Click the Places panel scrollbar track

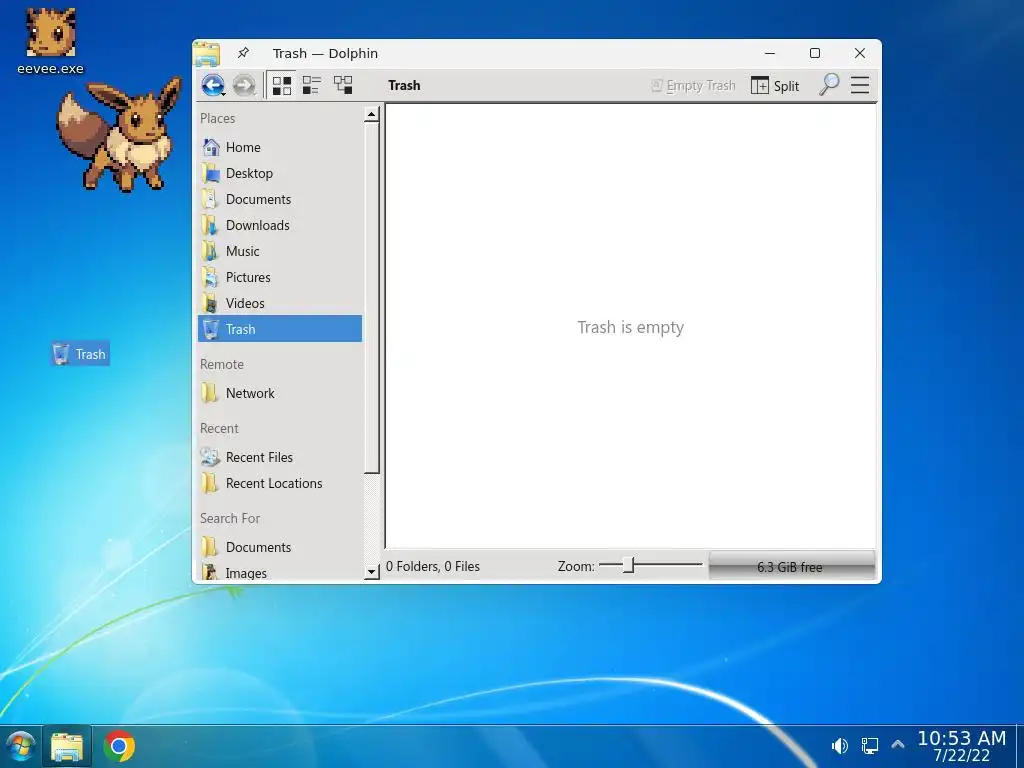[x=372, y=519]
